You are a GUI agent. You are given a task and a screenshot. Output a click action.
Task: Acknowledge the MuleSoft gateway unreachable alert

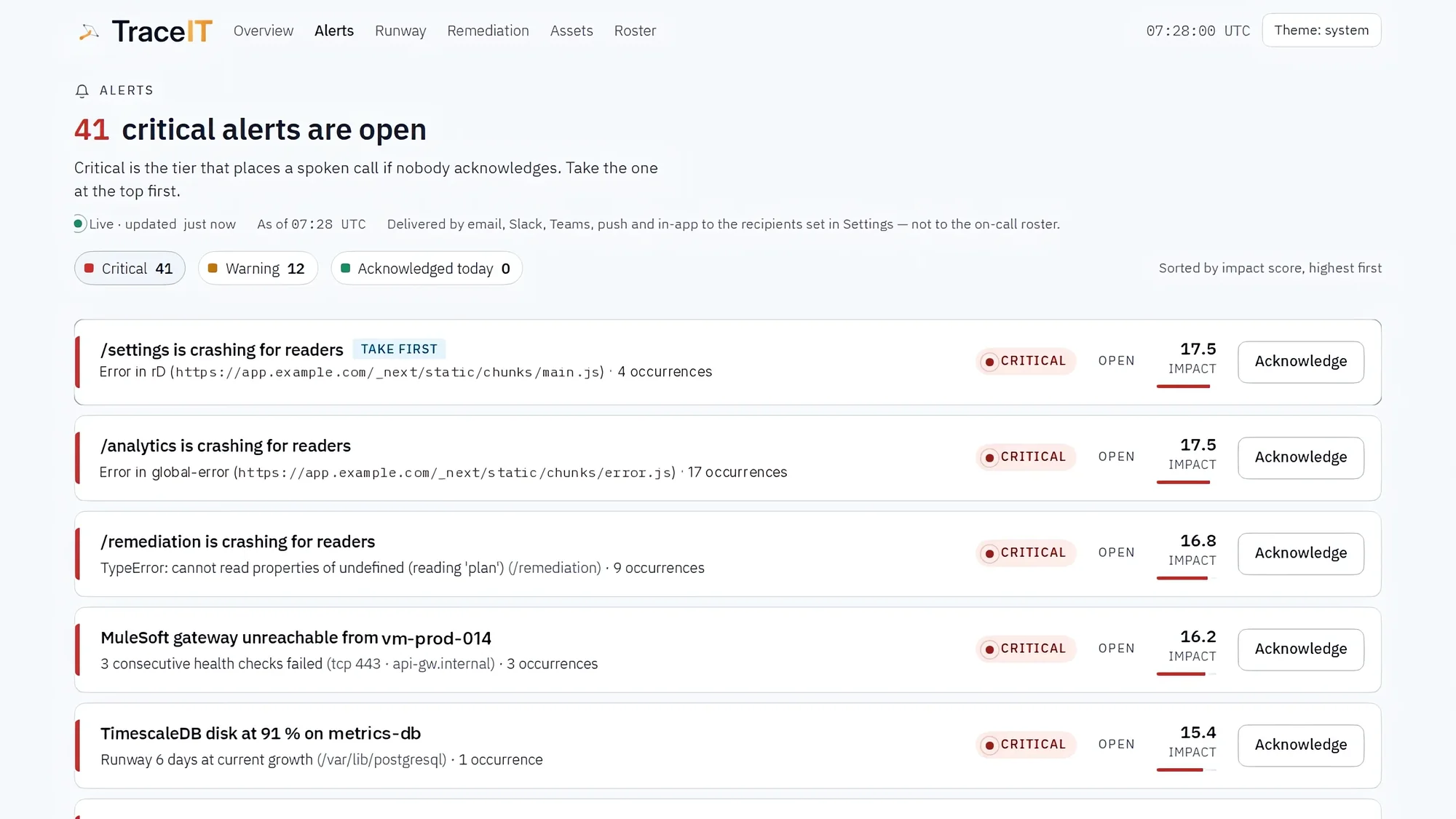(x=1301, y=649)
